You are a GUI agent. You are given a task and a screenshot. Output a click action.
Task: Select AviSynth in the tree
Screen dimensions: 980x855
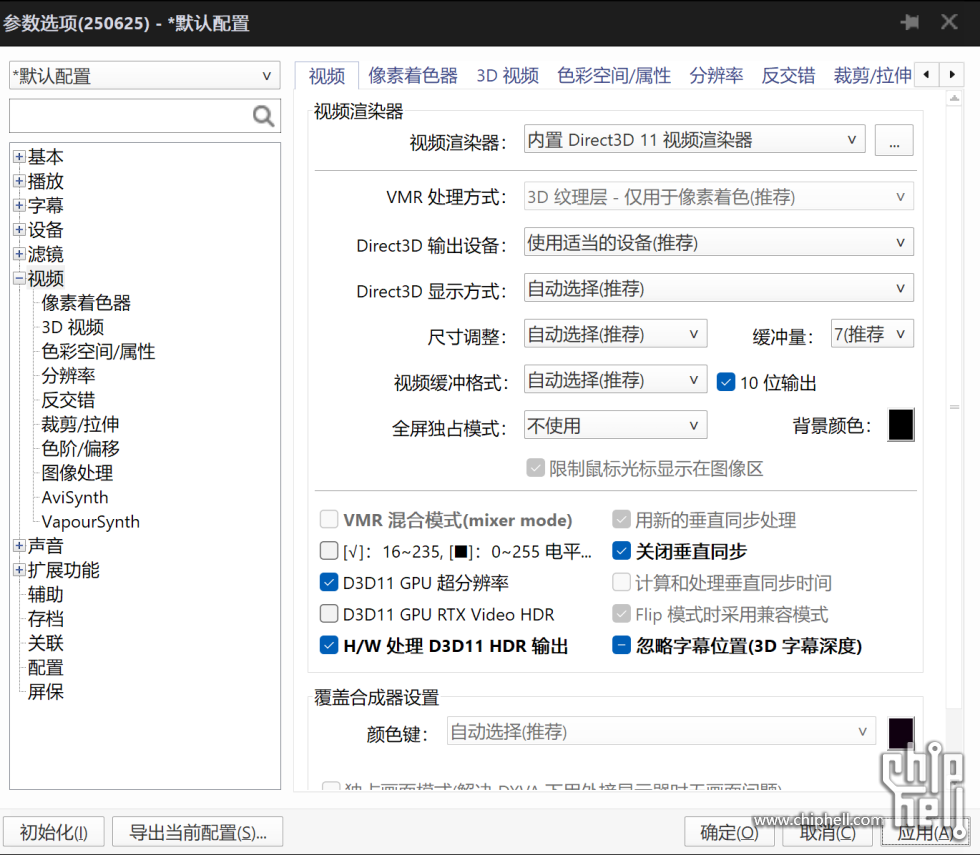(74, 498)
